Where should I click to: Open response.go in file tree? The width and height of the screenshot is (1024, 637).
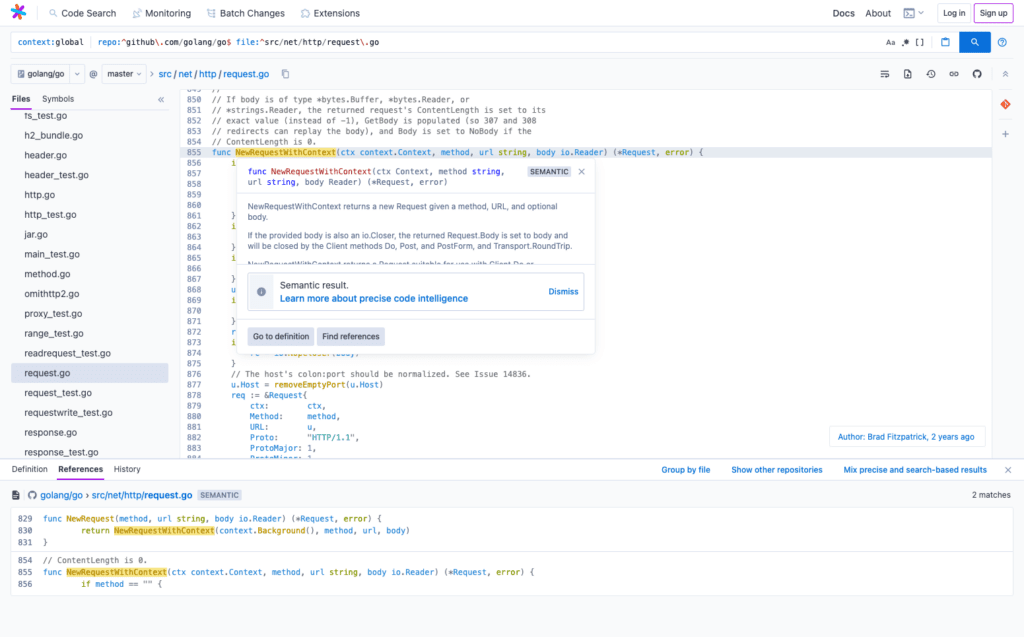pyautogui.click(x=50, y=432)
